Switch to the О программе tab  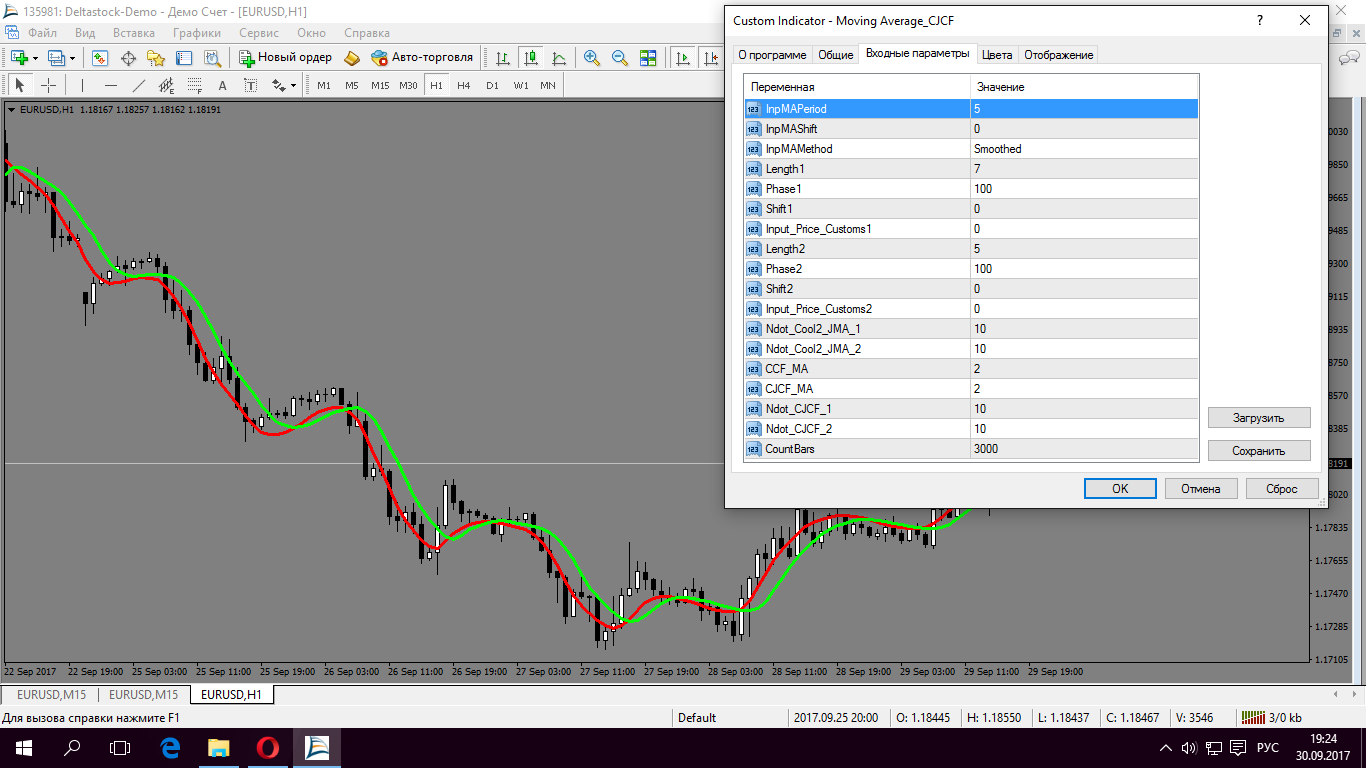[x=772, y=54]
